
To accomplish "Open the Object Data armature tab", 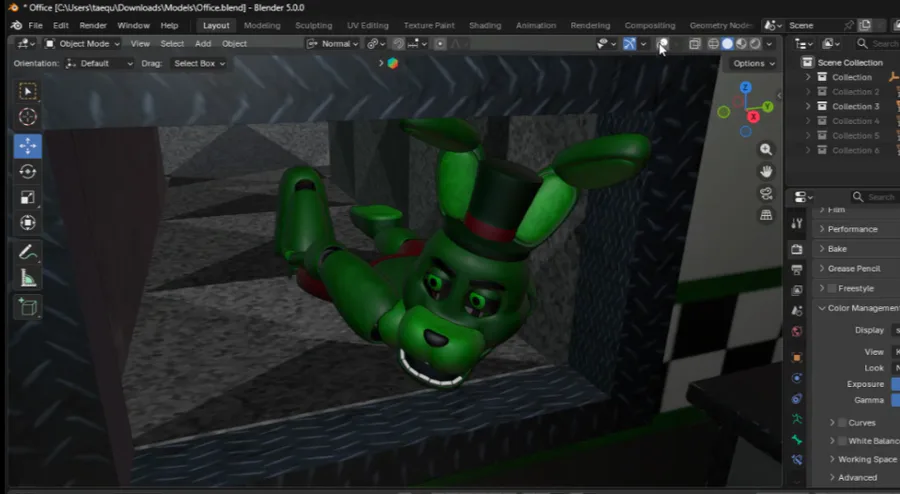I will coord(797,419).
